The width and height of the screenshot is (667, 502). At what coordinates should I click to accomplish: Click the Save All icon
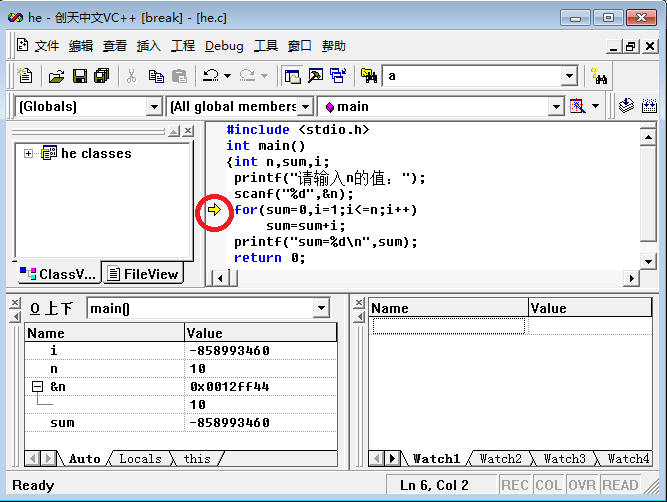[102, 76]
